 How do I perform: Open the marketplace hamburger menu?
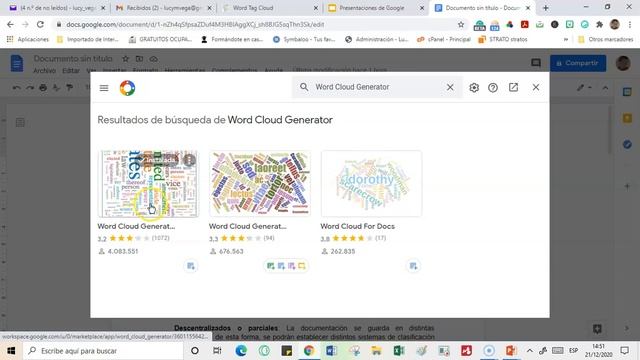click(x=104, y=88)
